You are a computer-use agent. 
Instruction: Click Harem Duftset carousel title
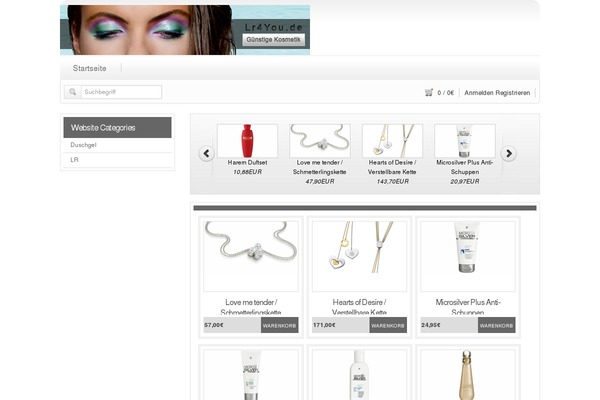[x=247, y=163]
